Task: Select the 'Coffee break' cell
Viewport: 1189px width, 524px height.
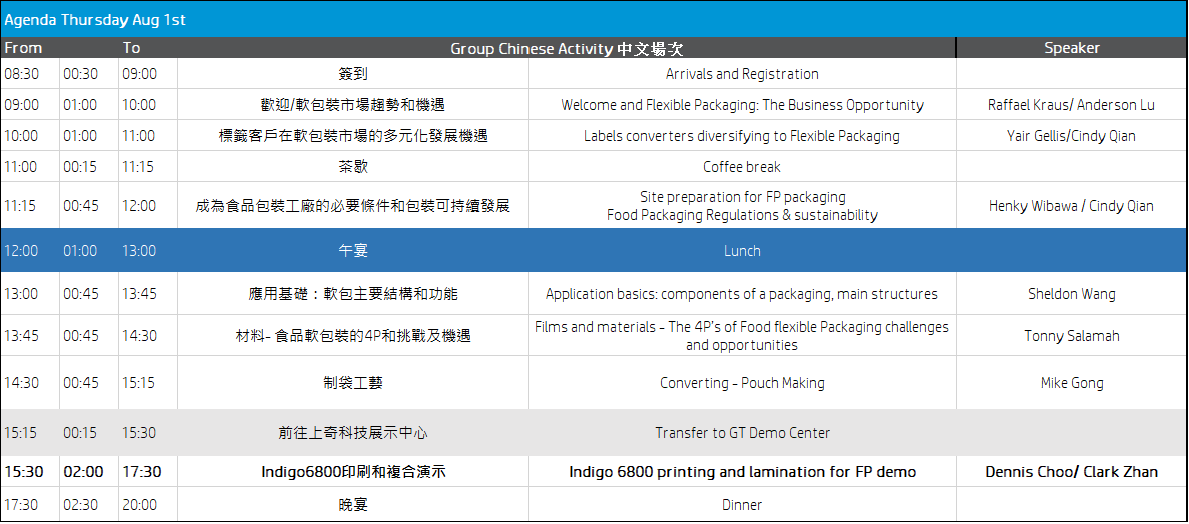Action: point(742,167)
